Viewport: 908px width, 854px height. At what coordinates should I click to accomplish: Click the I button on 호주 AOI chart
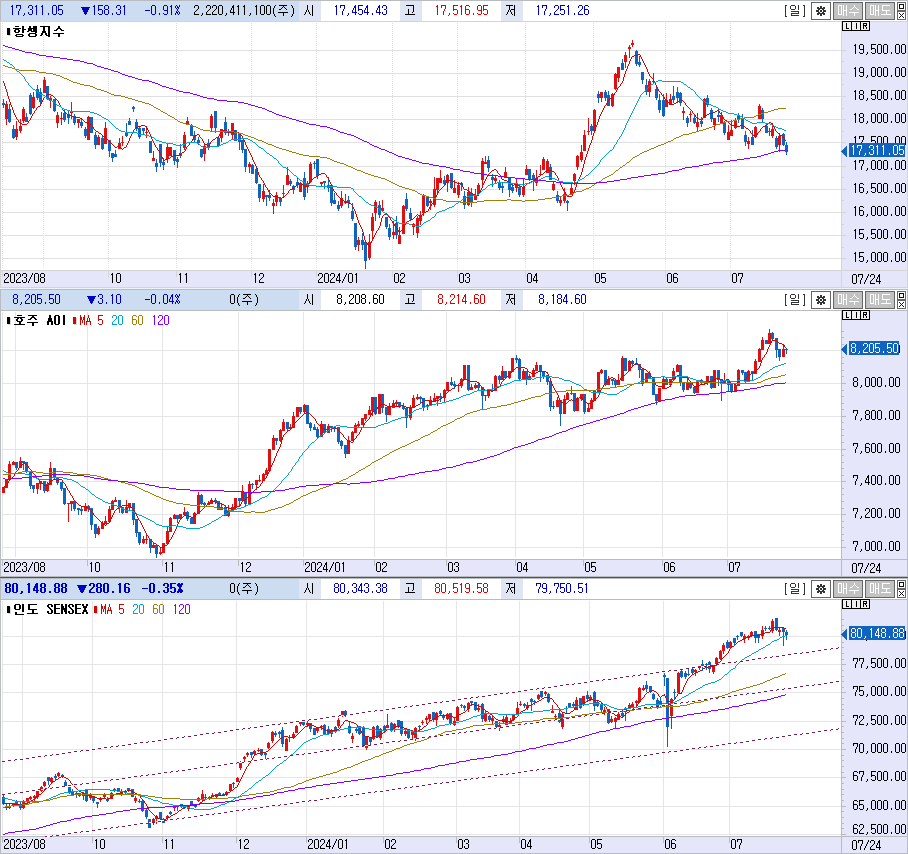point(855,315)
